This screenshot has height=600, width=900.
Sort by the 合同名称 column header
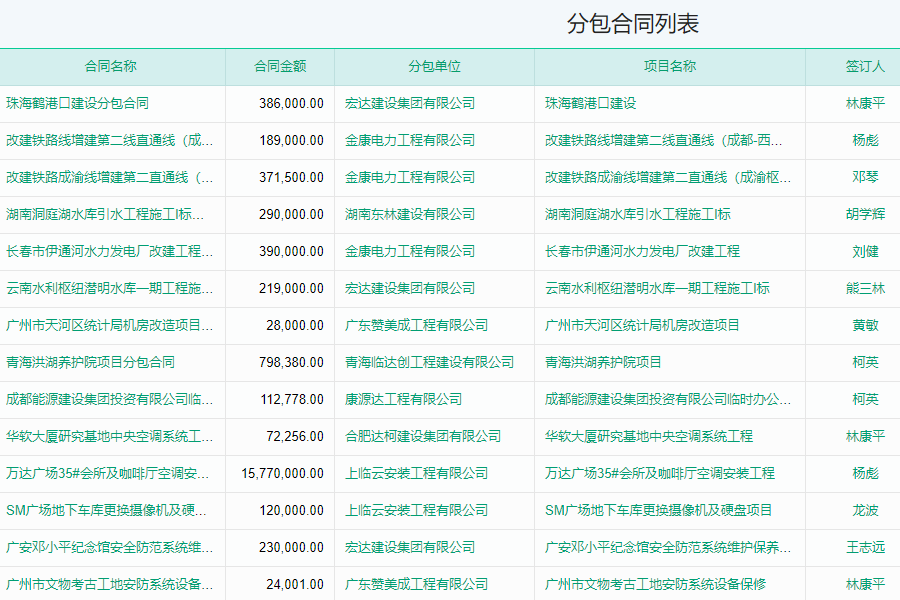(x=111, y=67)
